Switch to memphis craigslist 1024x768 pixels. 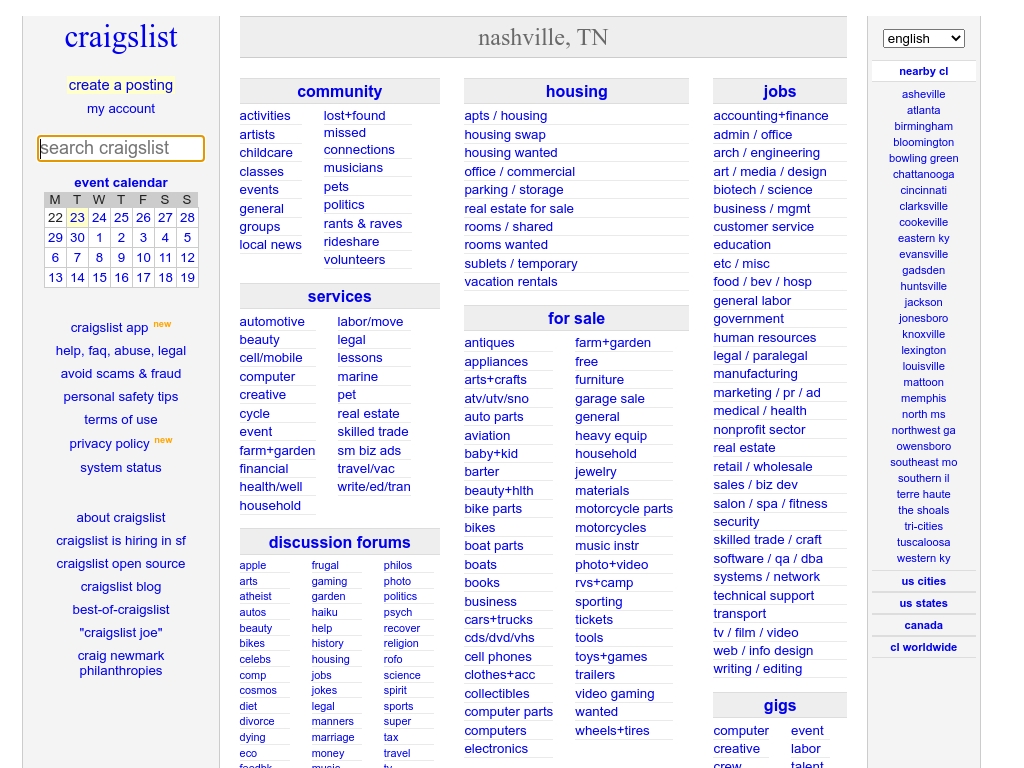[923, 398]
